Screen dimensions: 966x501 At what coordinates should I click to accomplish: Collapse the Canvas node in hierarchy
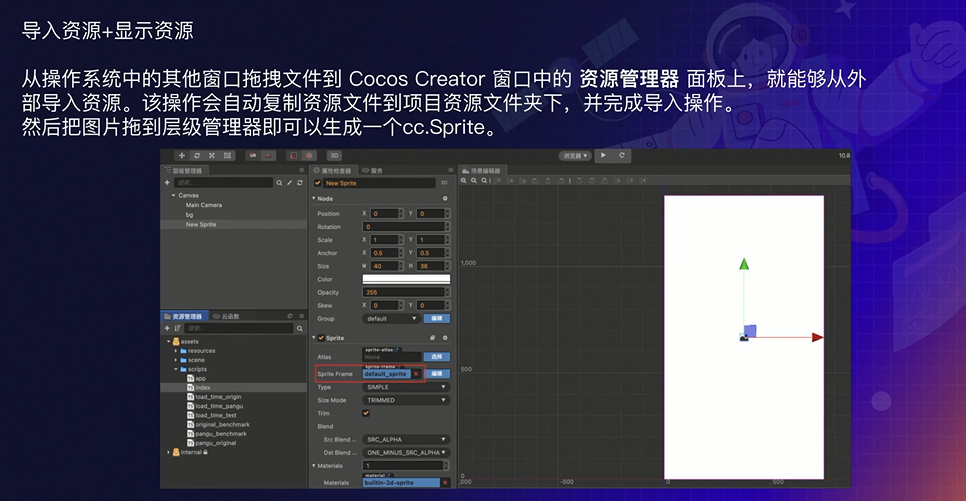pyautogui.click(x=174, y=195)
